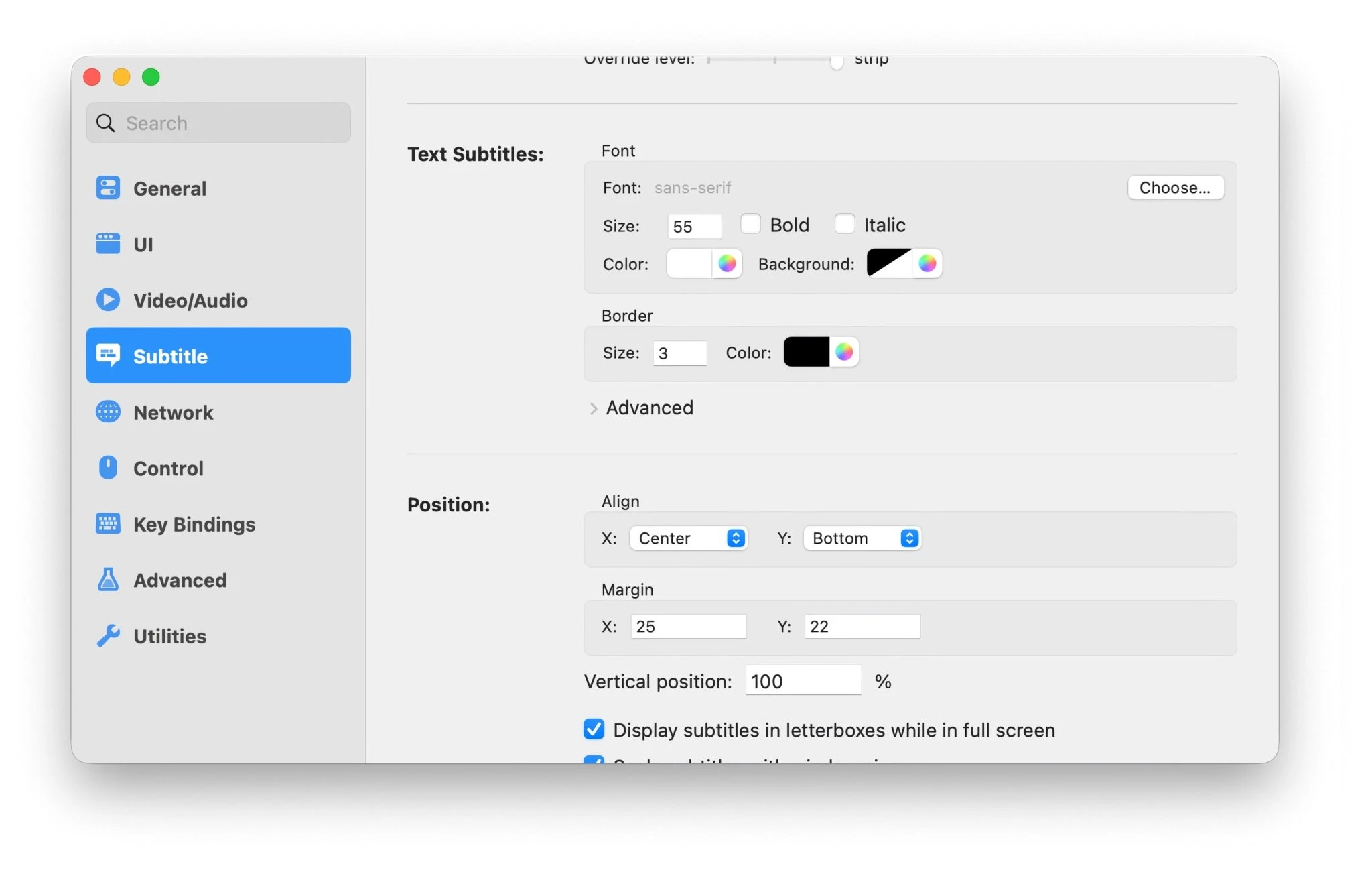
Task: Select Advanced in the sidebar
Action: coord(218,580)
